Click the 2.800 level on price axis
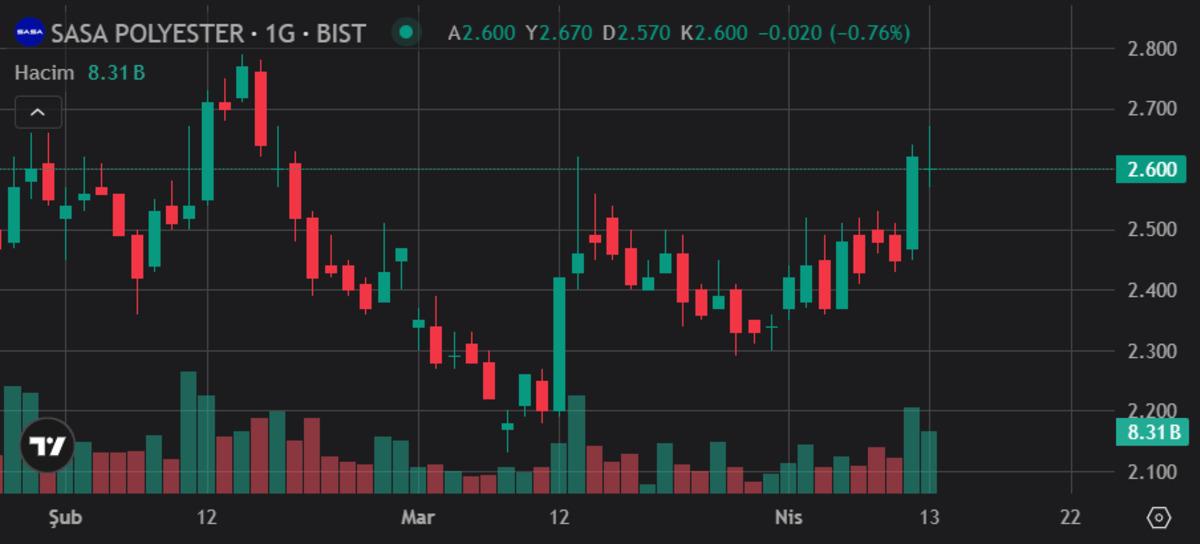 1150,48
